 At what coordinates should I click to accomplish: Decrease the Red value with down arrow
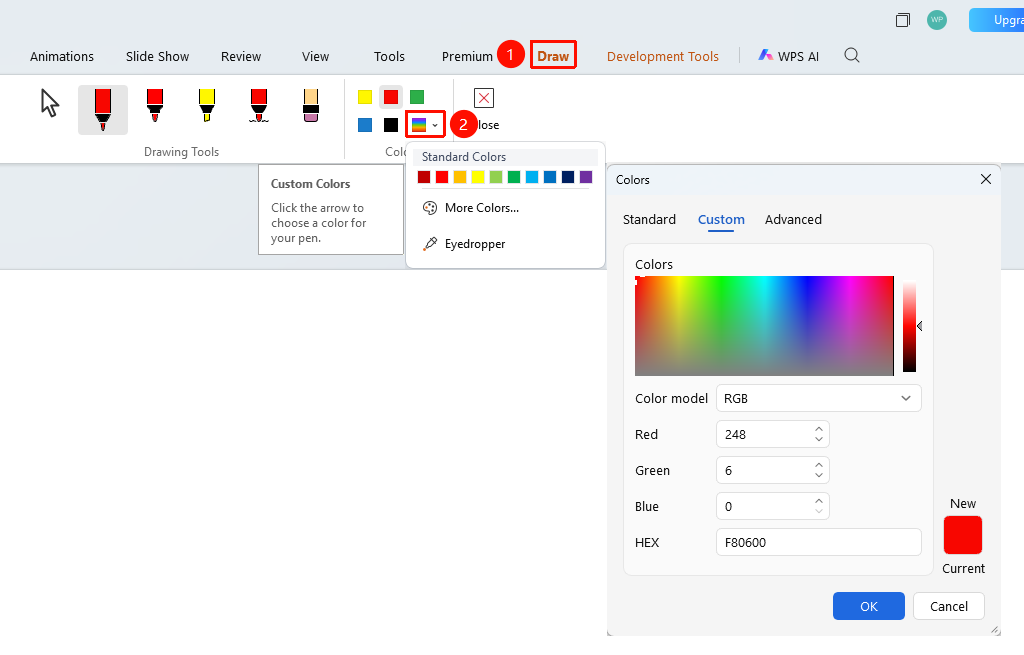click(x=819, y=439)
